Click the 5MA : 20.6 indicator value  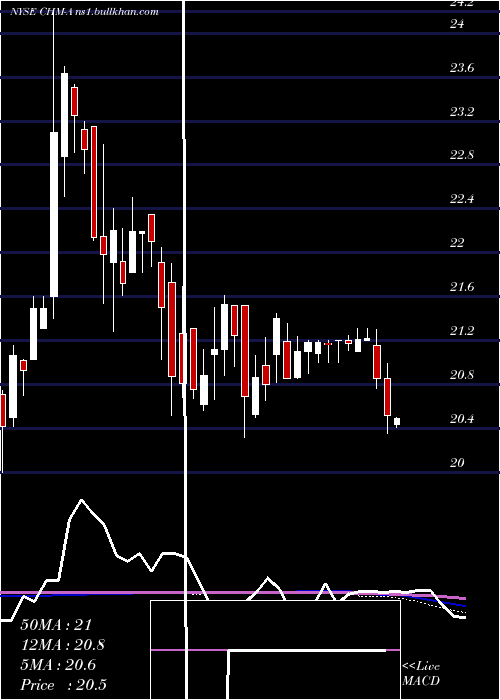tap(58, 665)
